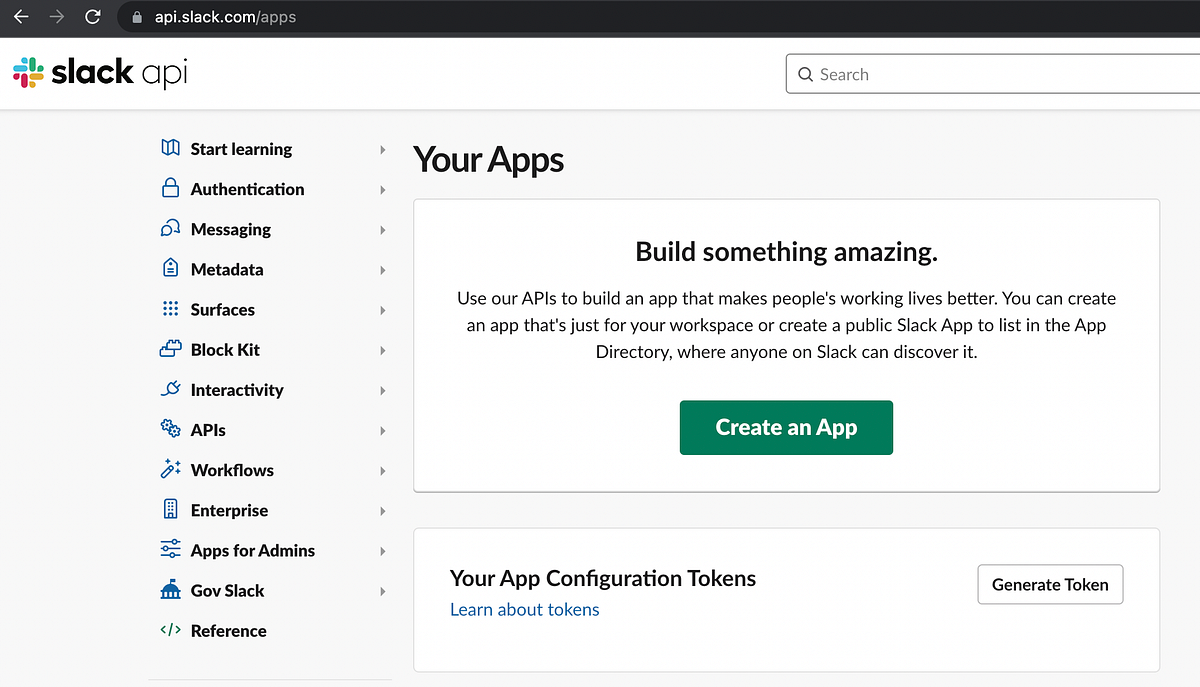
Task: Expand the Apps for Admins section
Action: click(x=382, y=550)
